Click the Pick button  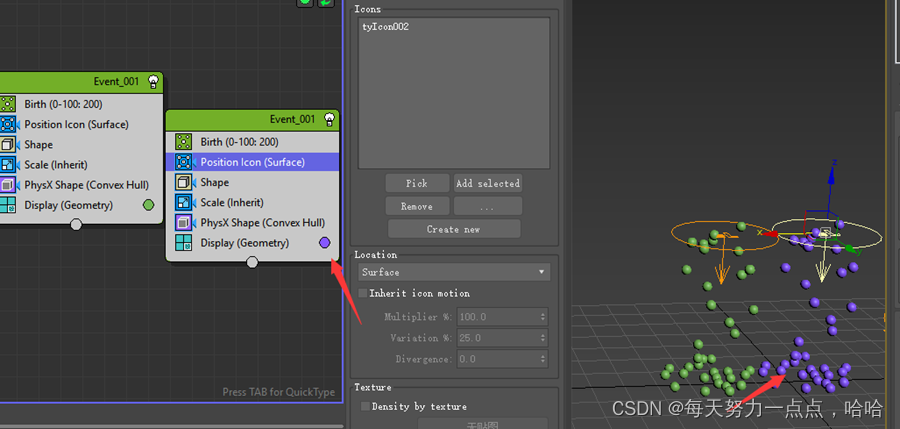pos(417,183)
